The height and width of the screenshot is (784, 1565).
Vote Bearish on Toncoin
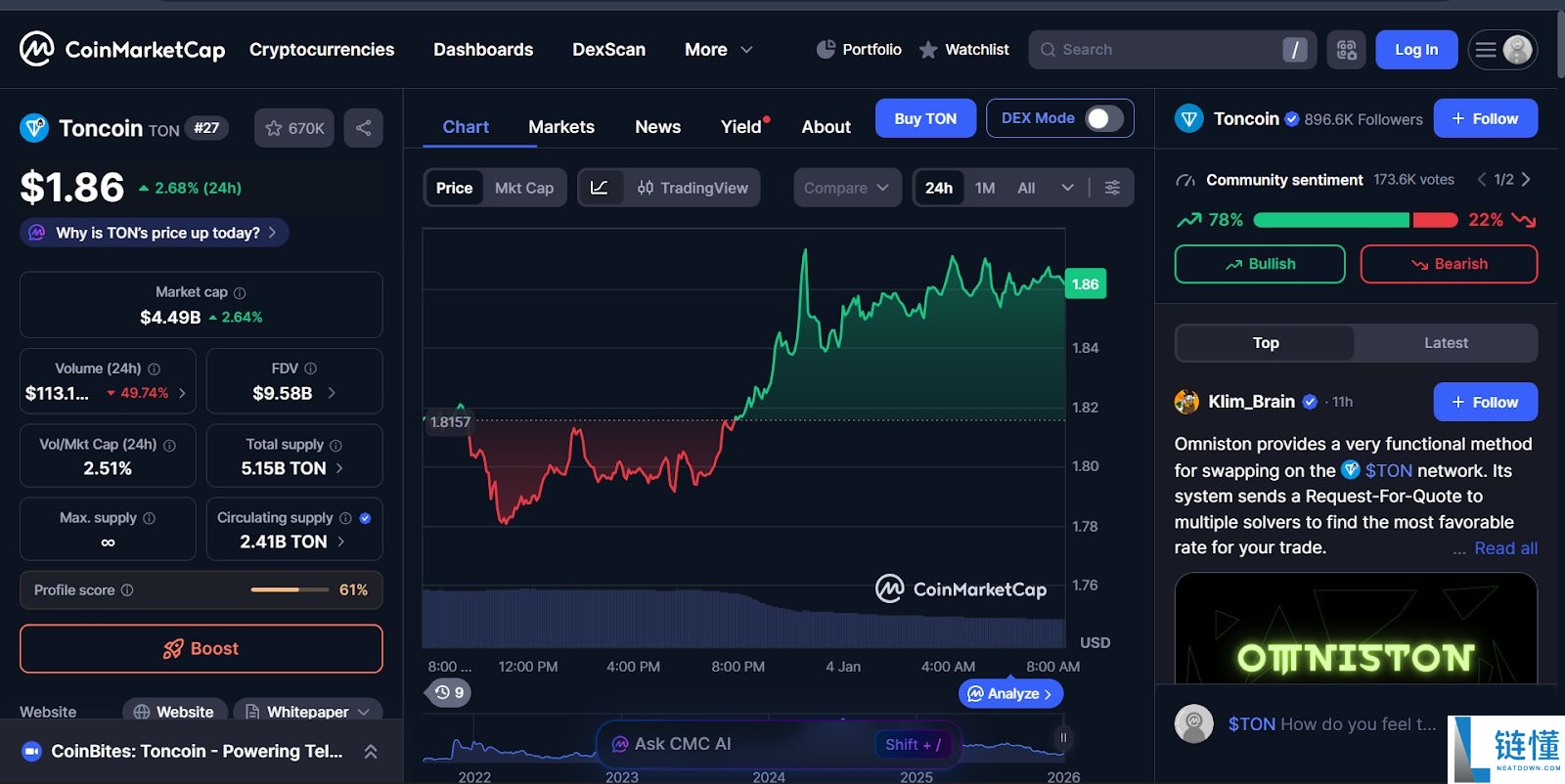[1449, 264]
